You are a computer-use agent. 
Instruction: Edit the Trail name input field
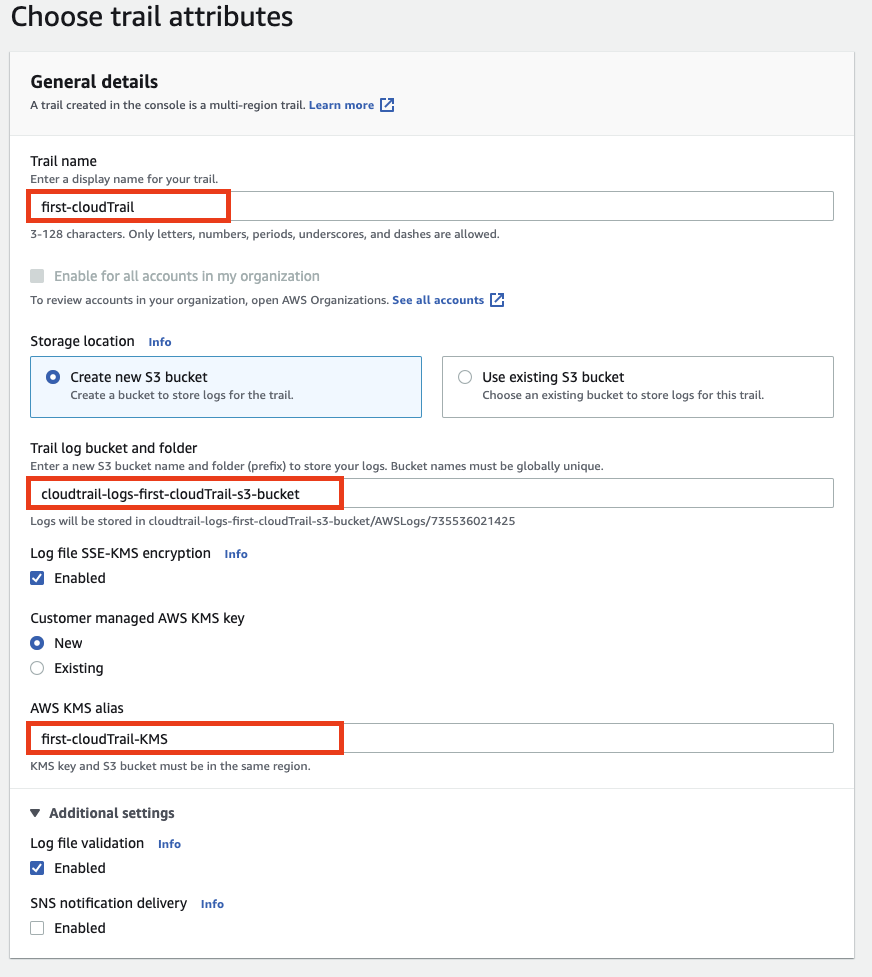click(x=431, y=206)
